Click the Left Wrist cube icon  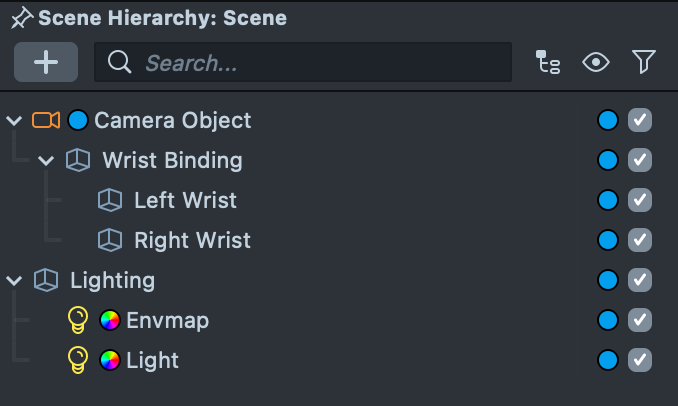pos(110,200)
